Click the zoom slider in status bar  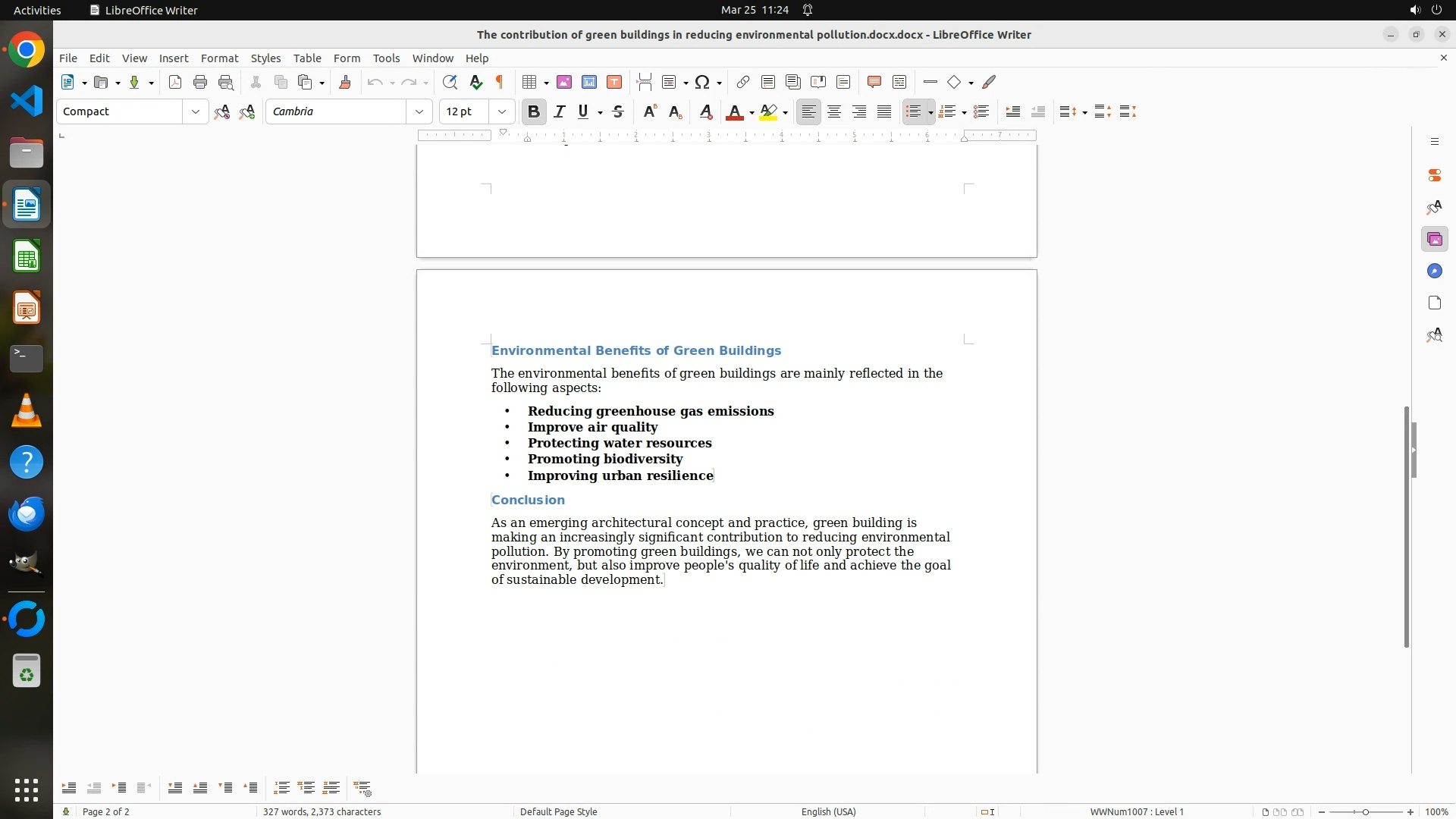coord(1366,811)
